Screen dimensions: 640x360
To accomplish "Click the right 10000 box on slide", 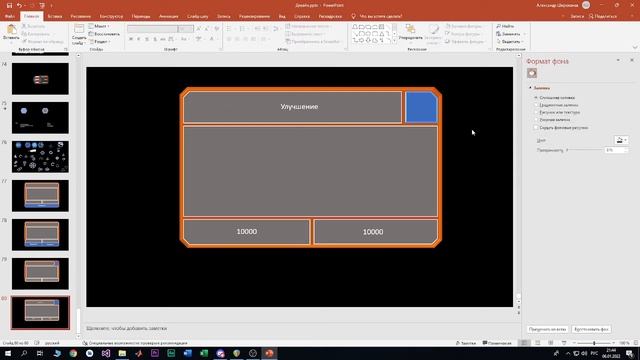I will coord(376,232).
